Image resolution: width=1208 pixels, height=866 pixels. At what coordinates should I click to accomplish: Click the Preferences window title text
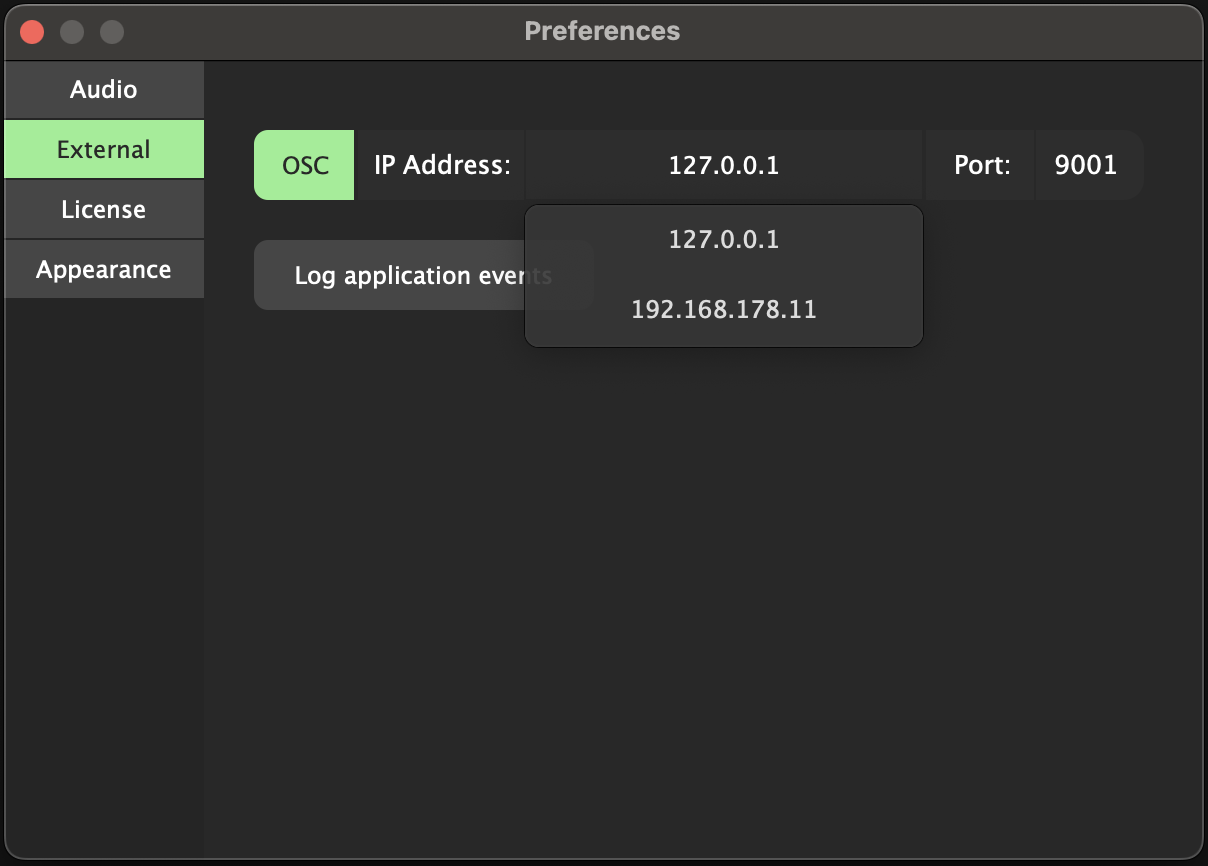602,31
